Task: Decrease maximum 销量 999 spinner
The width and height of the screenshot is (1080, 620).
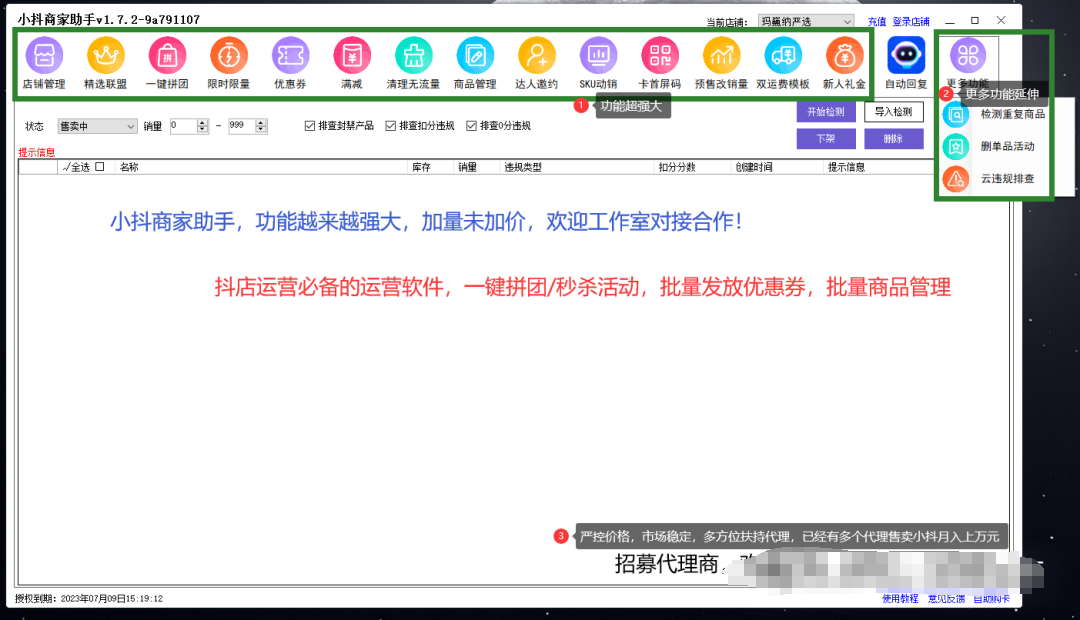Action: point(260,130)
